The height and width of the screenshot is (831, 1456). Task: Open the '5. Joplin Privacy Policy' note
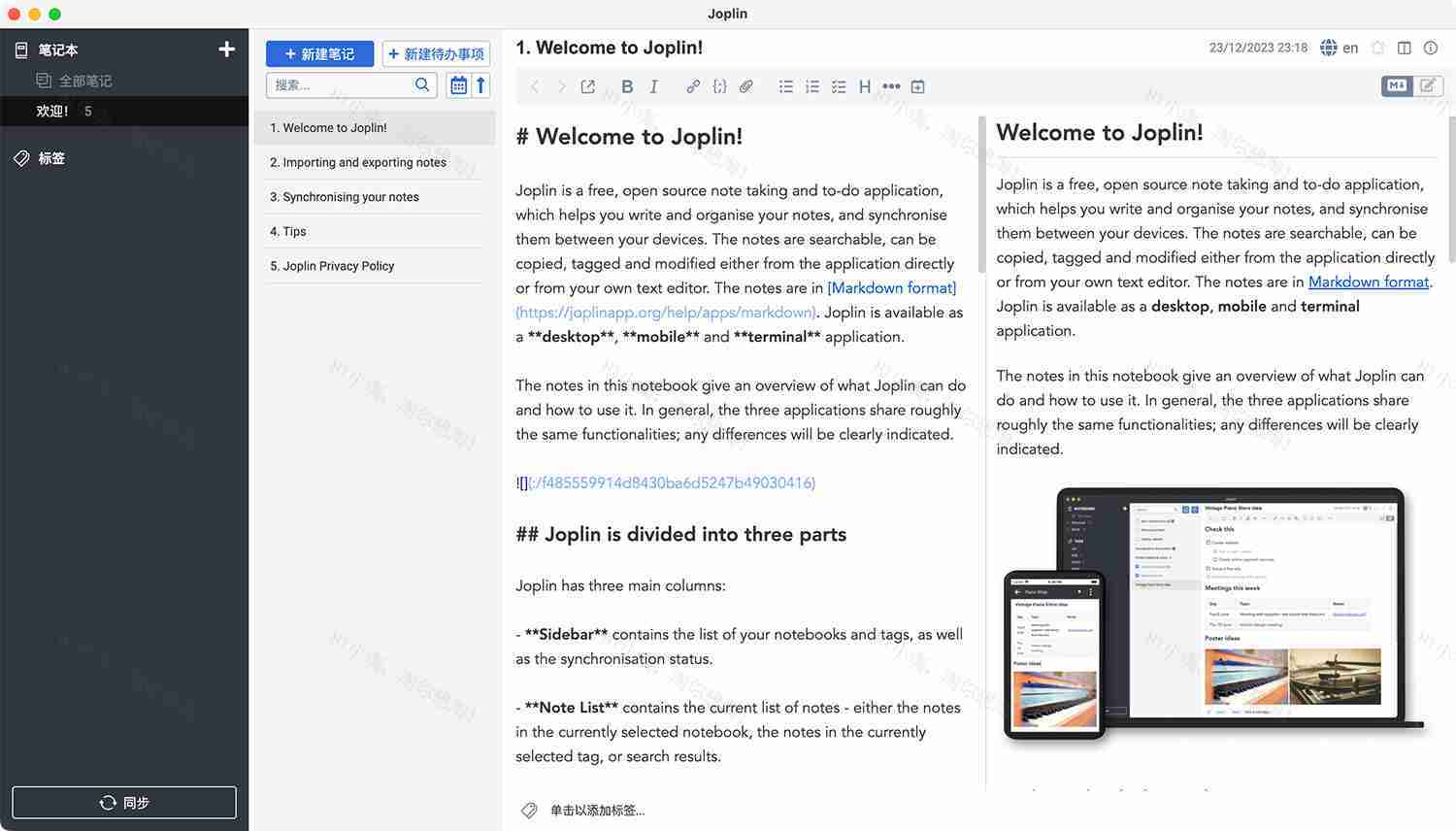pos(333,265)
